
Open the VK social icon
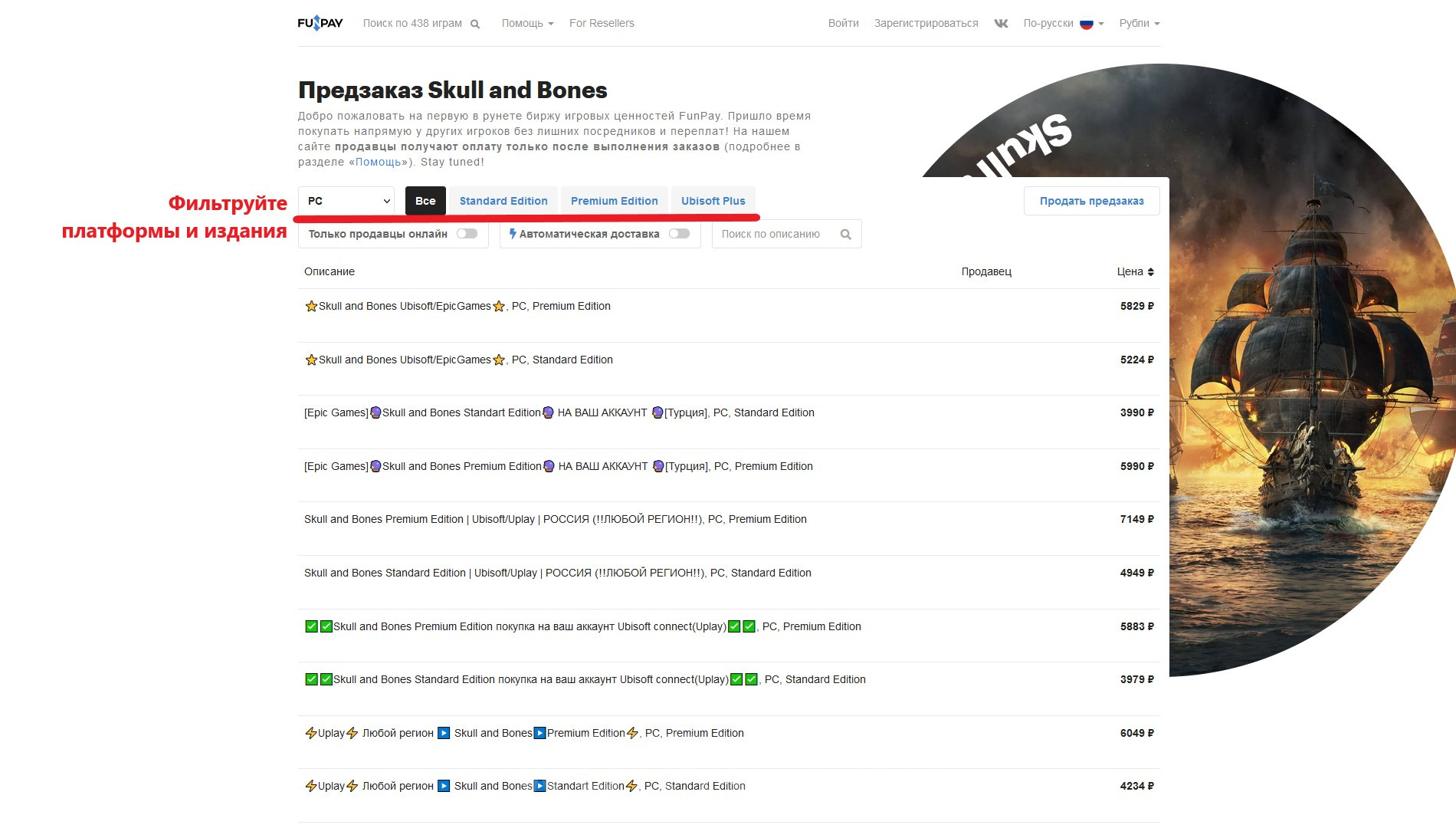click(1001, 23)
